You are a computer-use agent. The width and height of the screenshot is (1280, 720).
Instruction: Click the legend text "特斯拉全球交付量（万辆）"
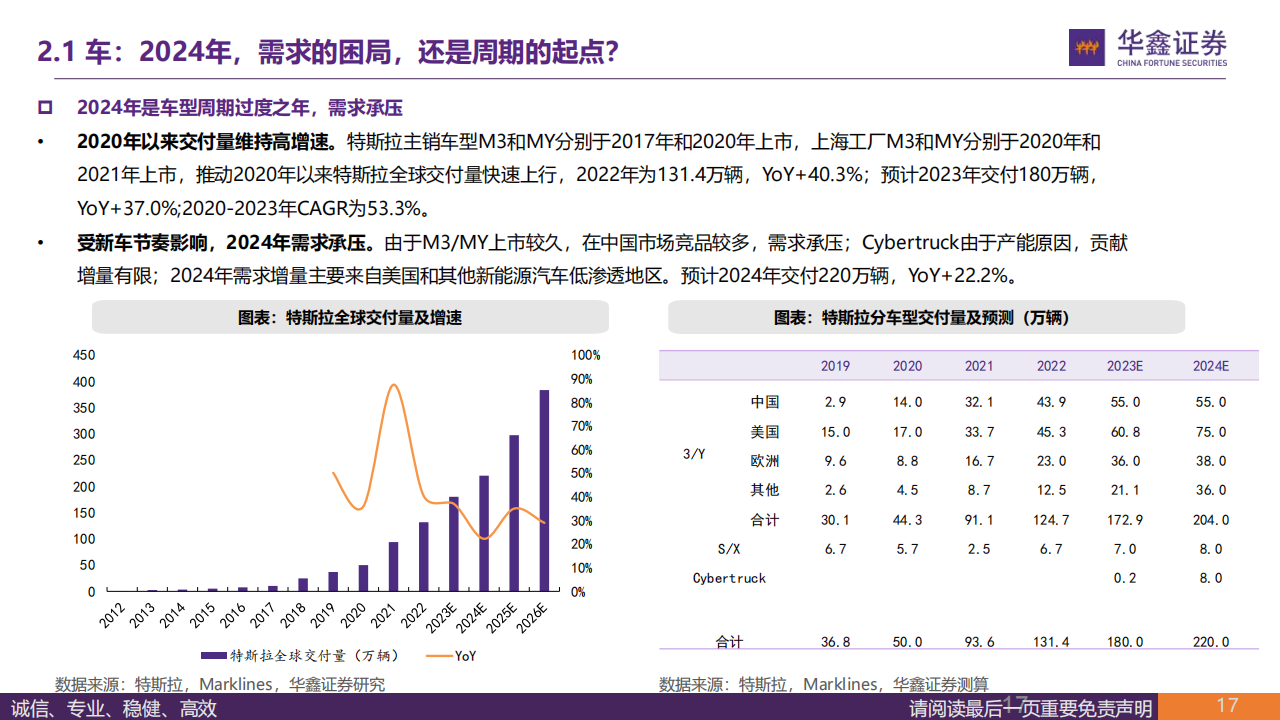(x=315, y=657)
